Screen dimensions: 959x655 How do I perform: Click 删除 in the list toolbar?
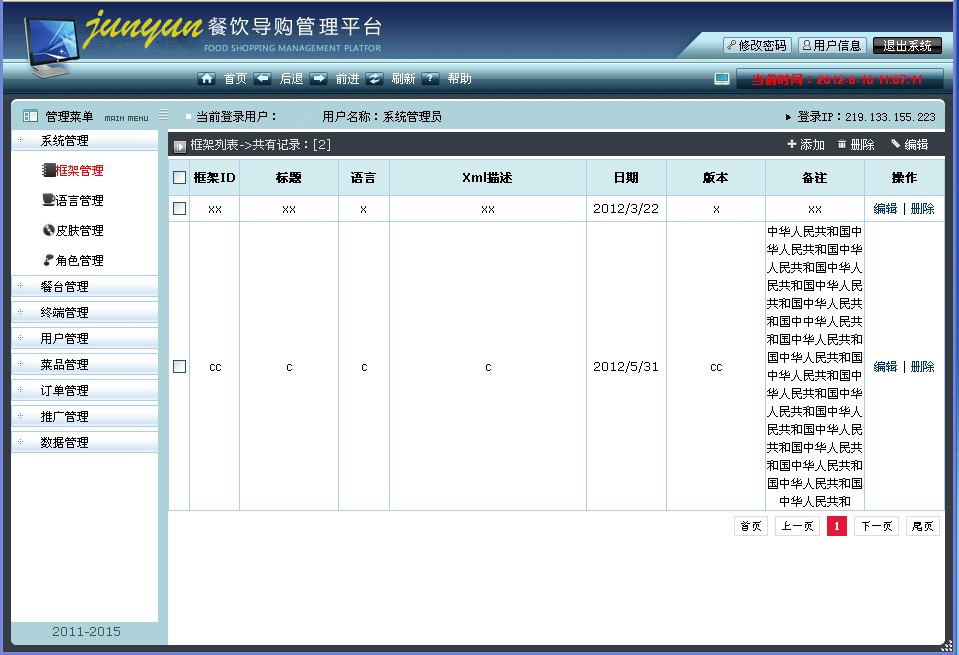click(856, 145)
